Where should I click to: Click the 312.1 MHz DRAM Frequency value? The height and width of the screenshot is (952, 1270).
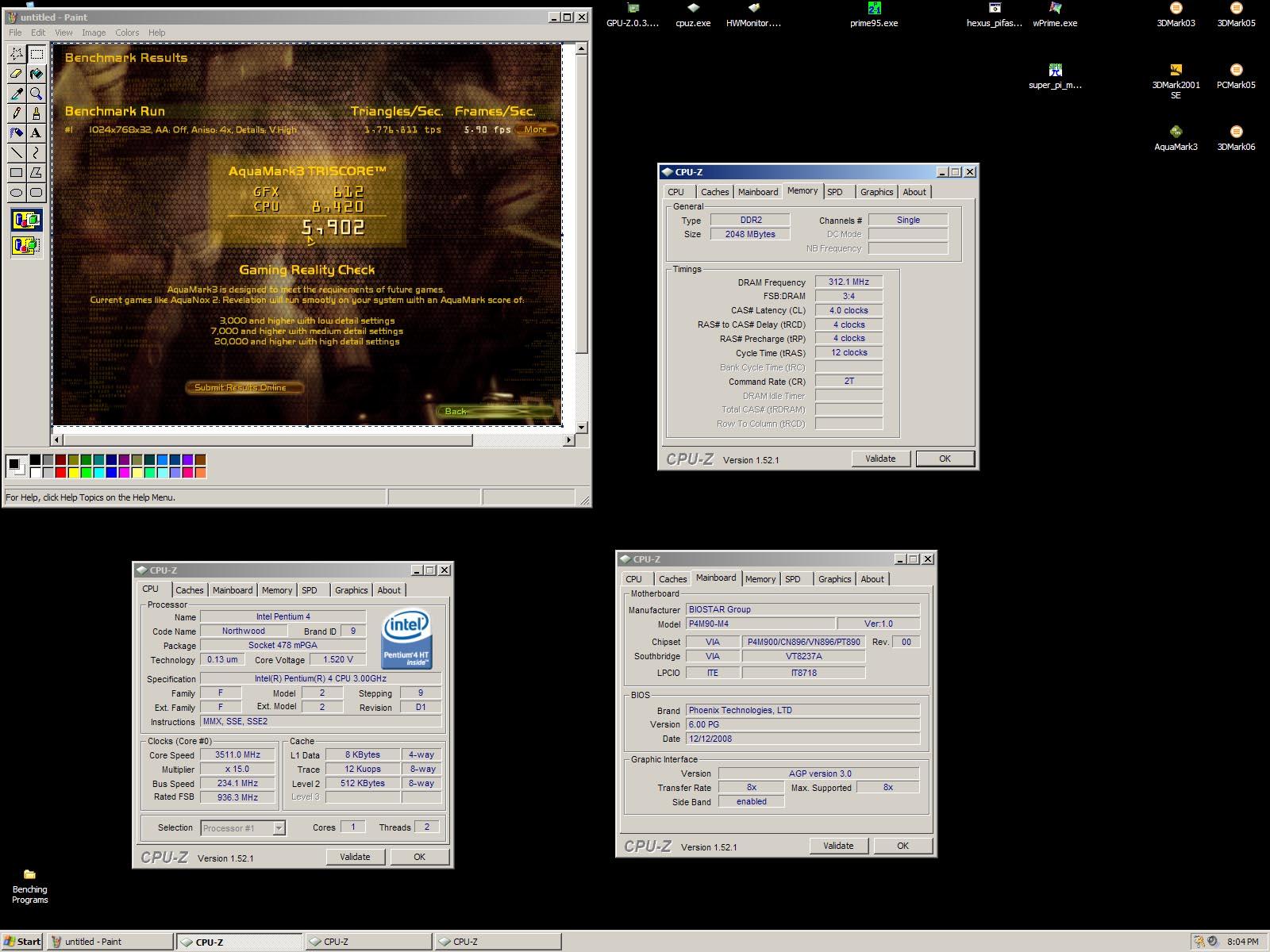point(849,282)
